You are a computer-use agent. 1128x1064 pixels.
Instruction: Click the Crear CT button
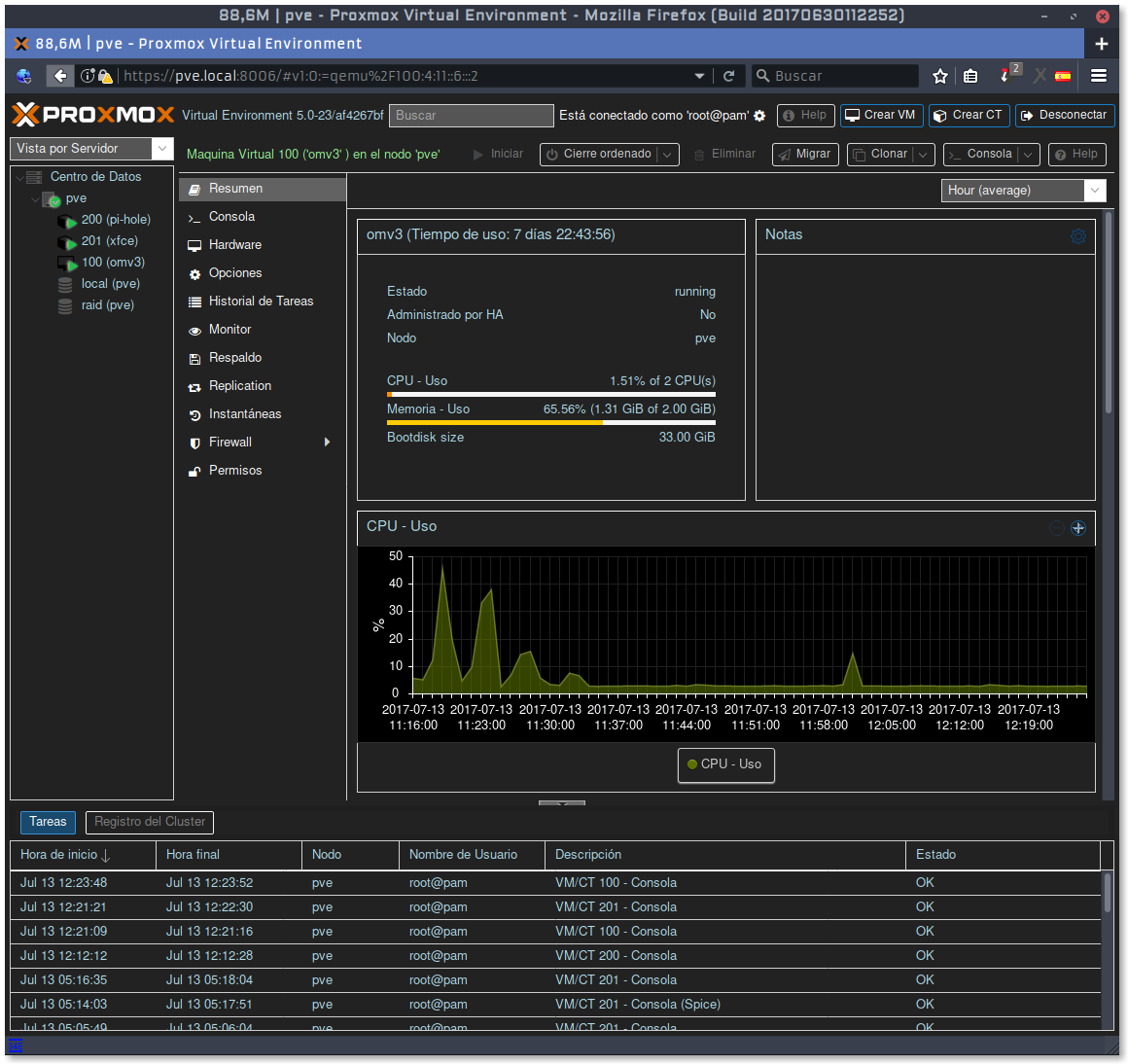click(x=969, y=115)
